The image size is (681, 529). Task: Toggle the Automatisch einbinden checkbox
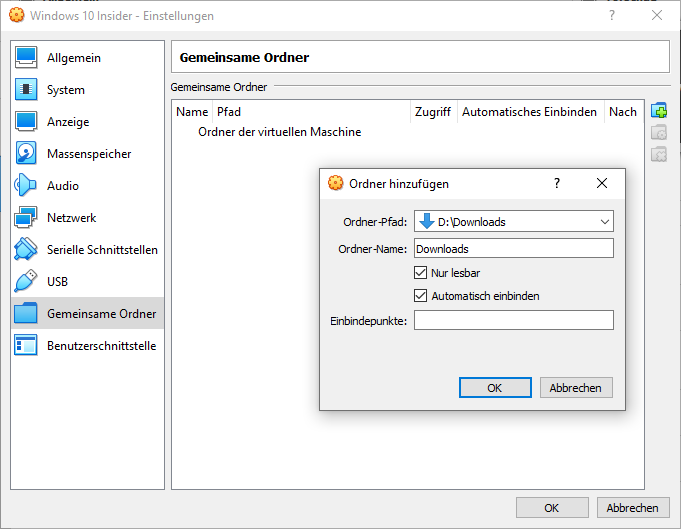click(x=421, y=296)
